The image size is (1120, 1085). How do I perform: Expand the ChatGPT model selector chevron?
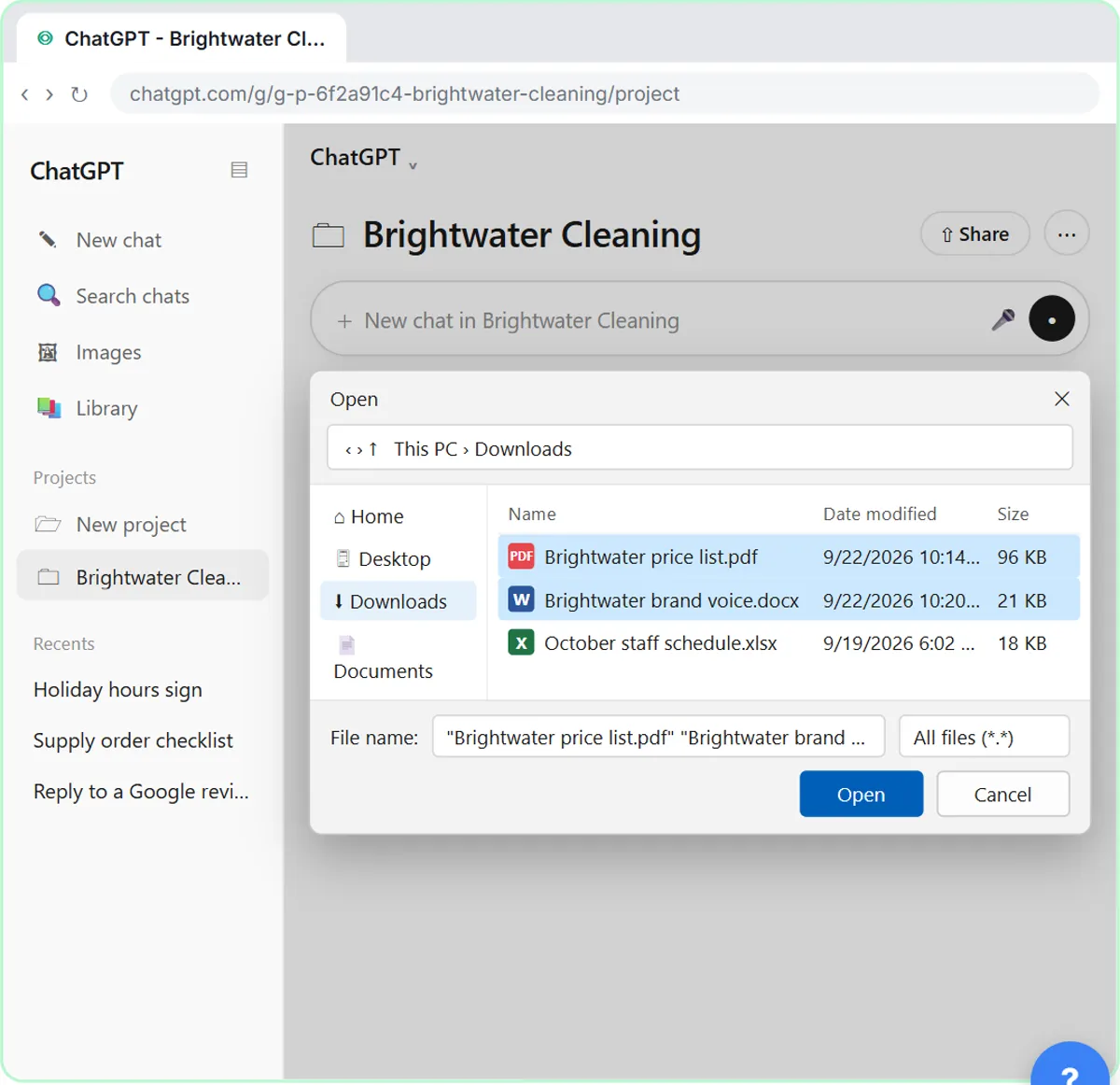(413, 165)
